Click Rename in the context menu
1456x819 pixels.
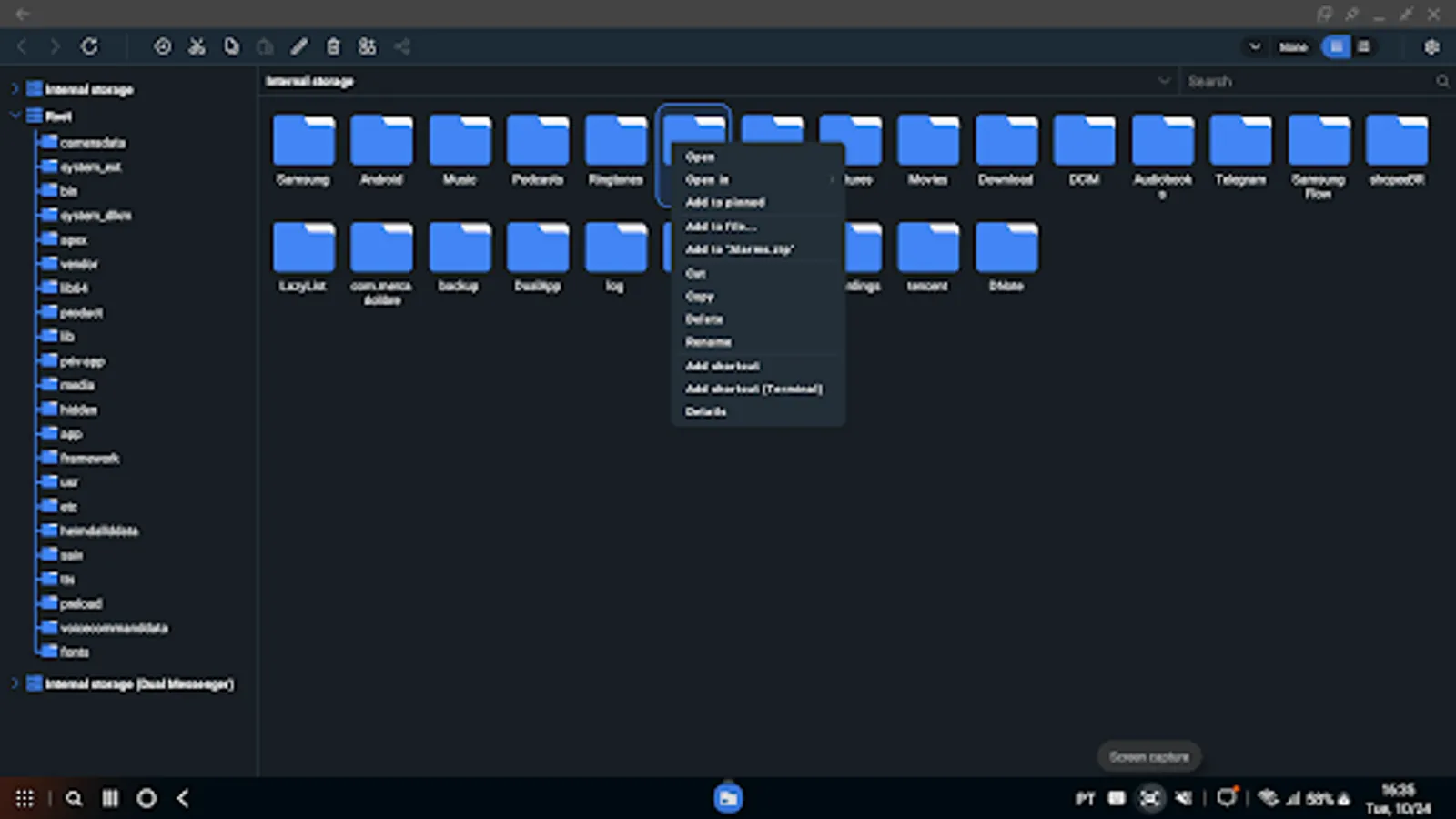708,341
